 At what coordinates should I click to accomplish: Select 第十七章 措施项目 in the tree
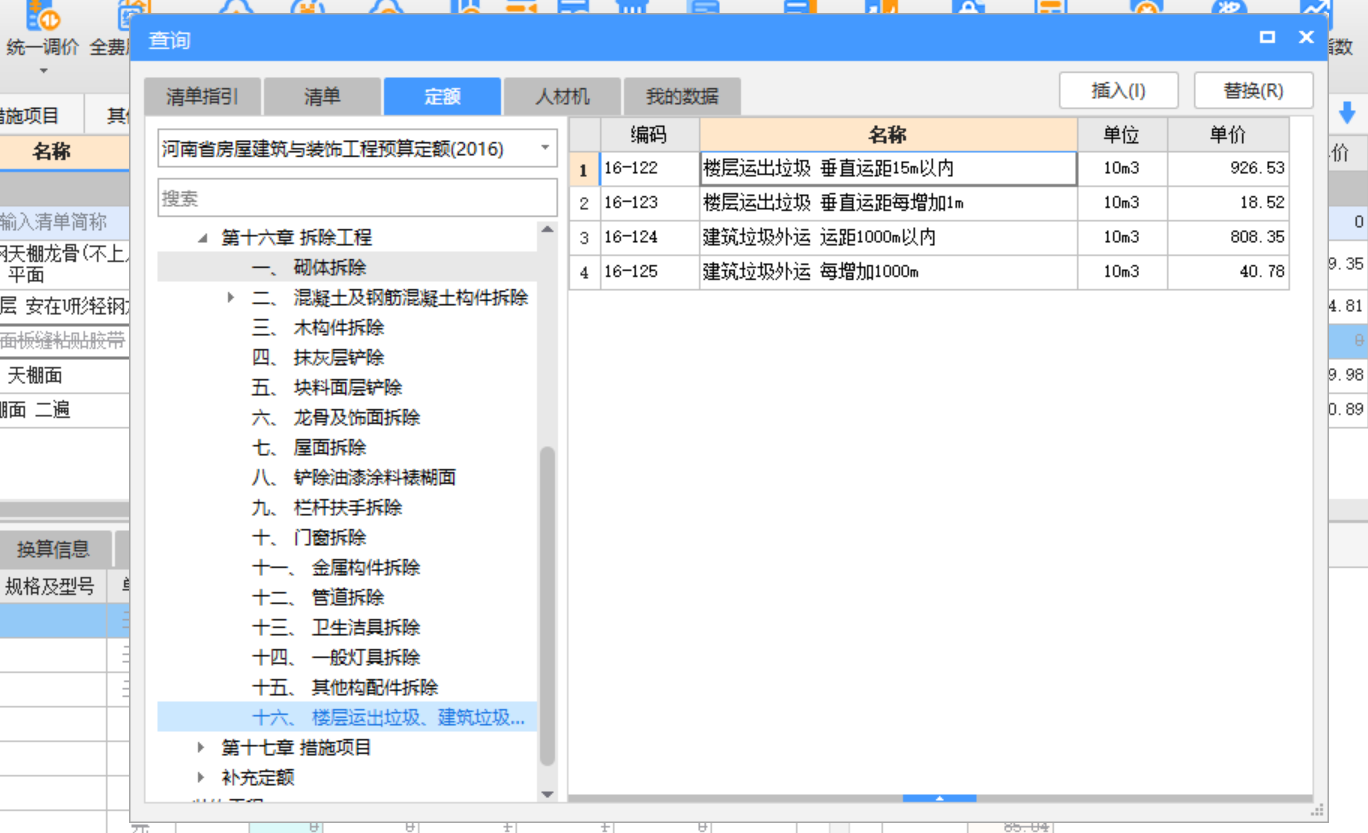point(296,747)
